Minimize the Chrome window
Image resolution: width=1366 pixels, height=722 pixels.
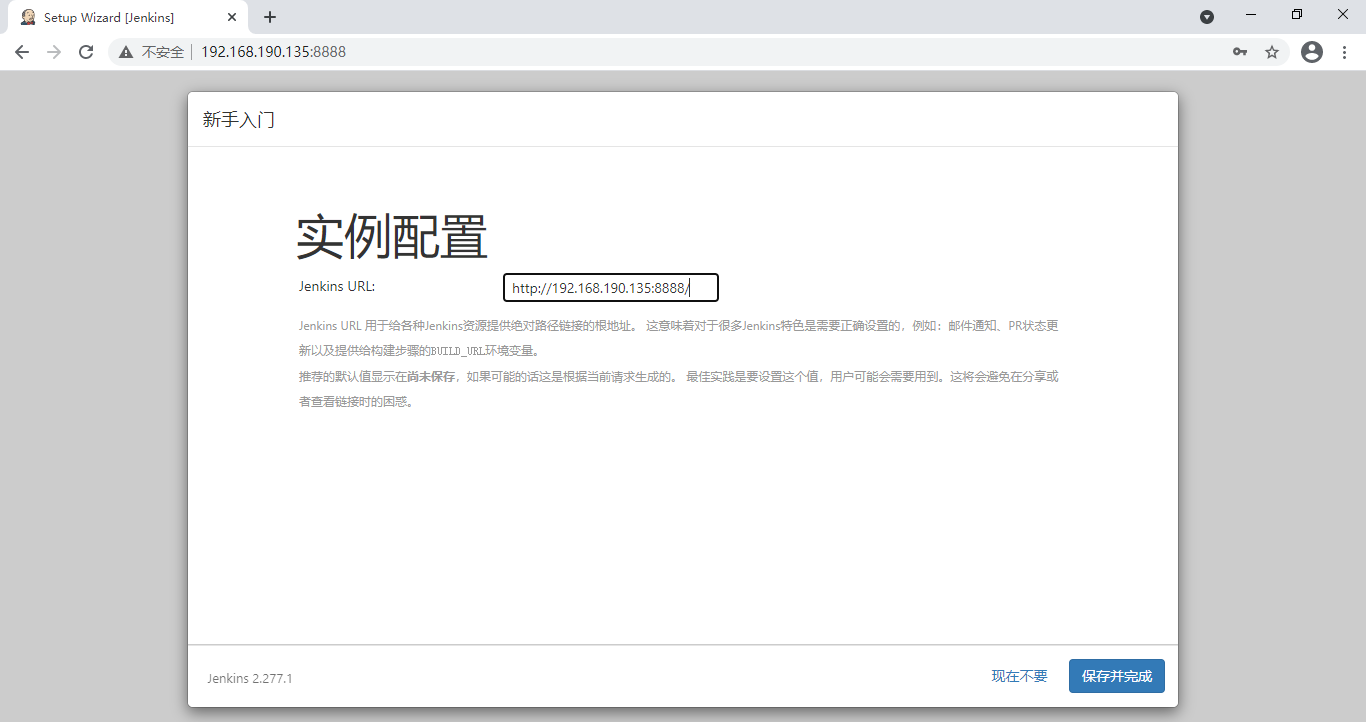(1251, 15)
